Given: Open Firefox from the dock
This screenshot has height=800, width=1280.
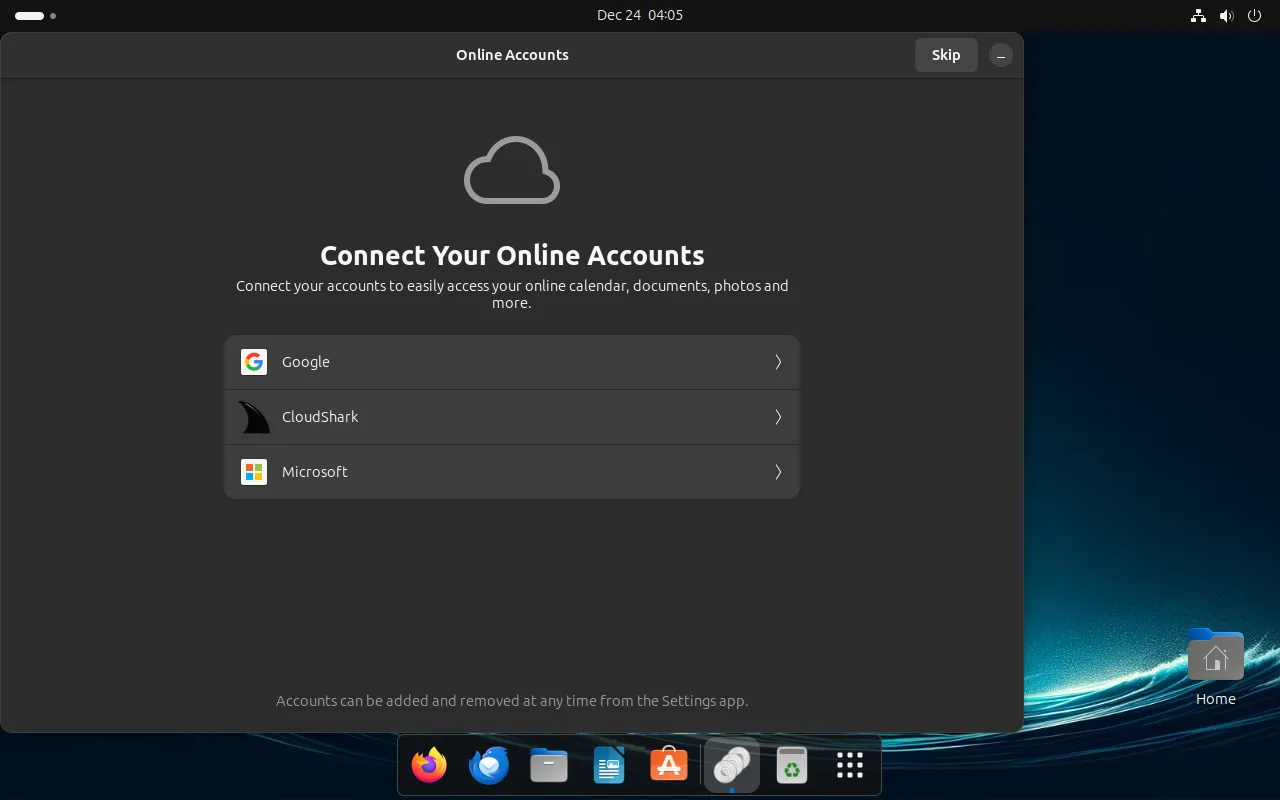Looking at the screenshot, I should pyautogui.click(x=429, y=766).
